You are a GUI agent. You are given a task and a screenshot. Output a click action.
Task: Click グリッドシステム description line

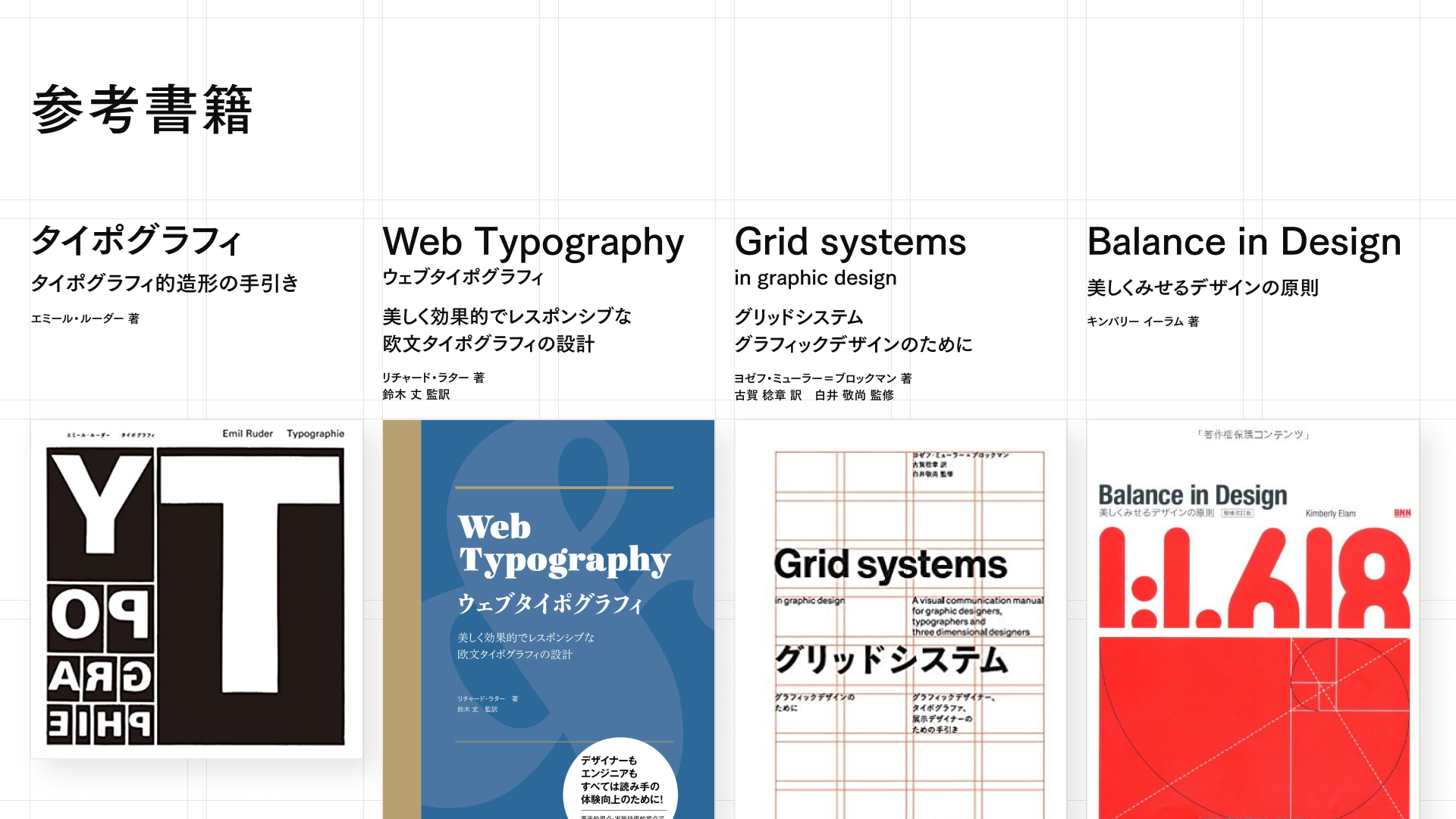tap(799, 317)
